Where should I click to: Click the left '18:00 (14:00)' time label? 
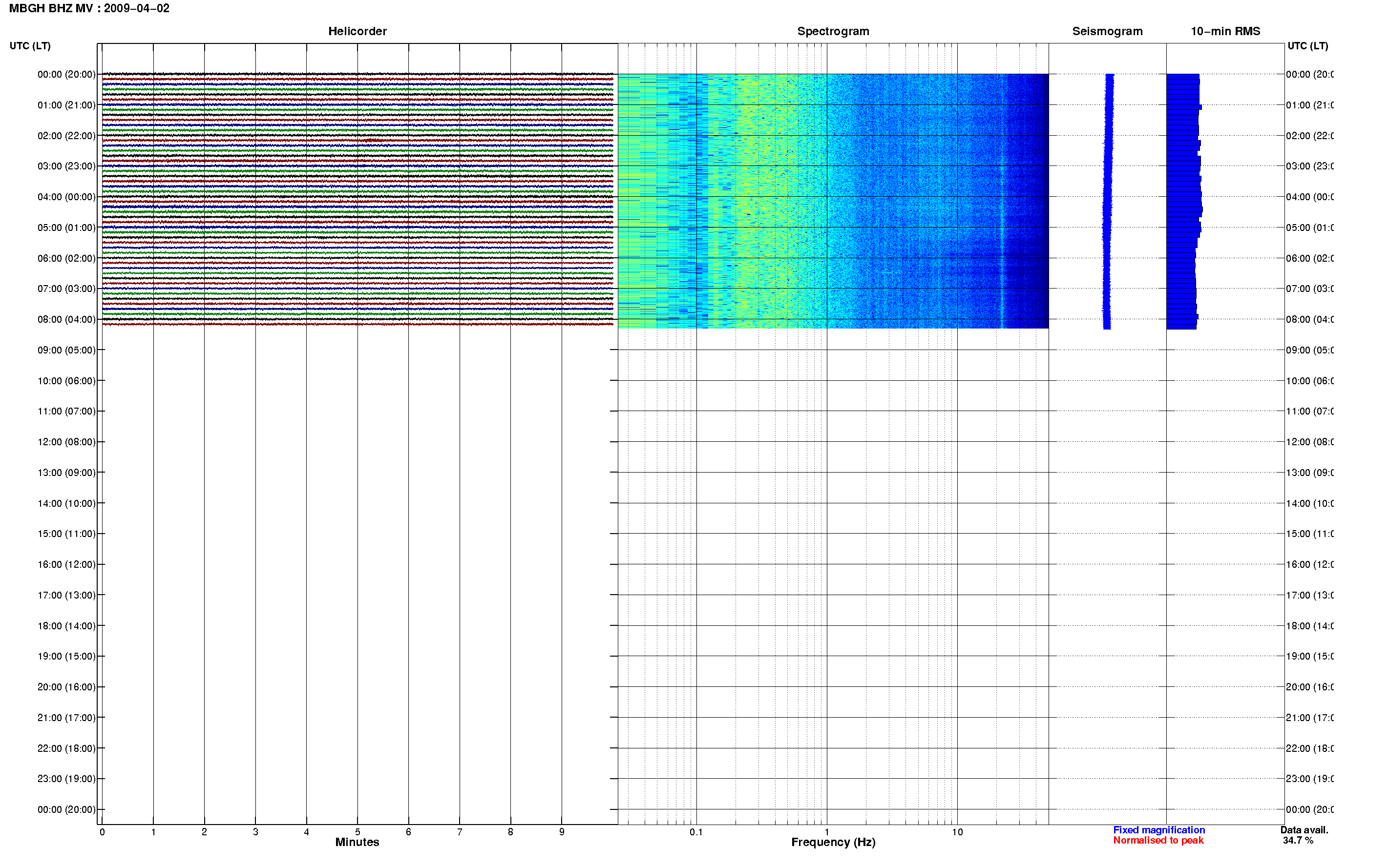[66, 626]
